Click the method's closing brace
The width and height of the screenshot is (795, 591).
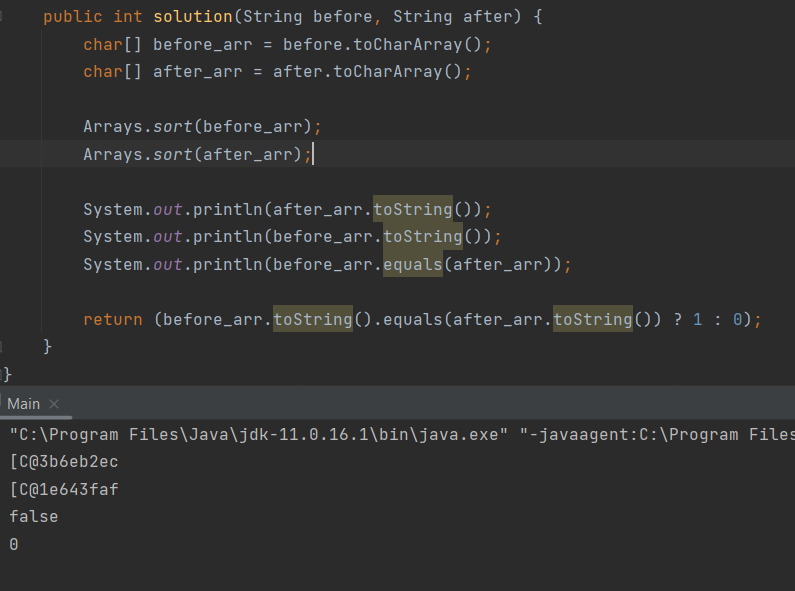coord(47,347)
